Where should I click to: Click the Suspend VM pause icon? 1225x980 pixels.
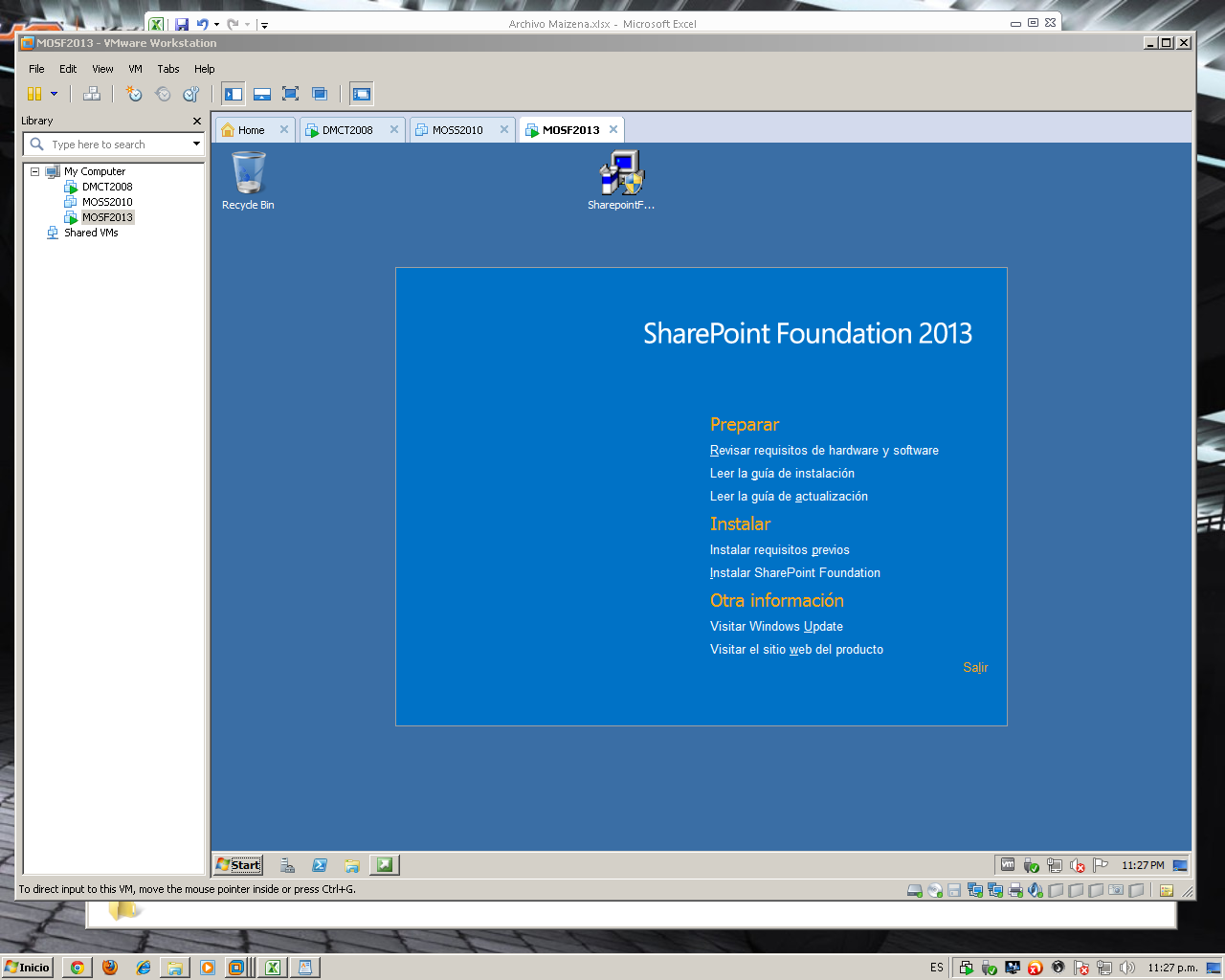pyautogui.click(x=34, y=94)
